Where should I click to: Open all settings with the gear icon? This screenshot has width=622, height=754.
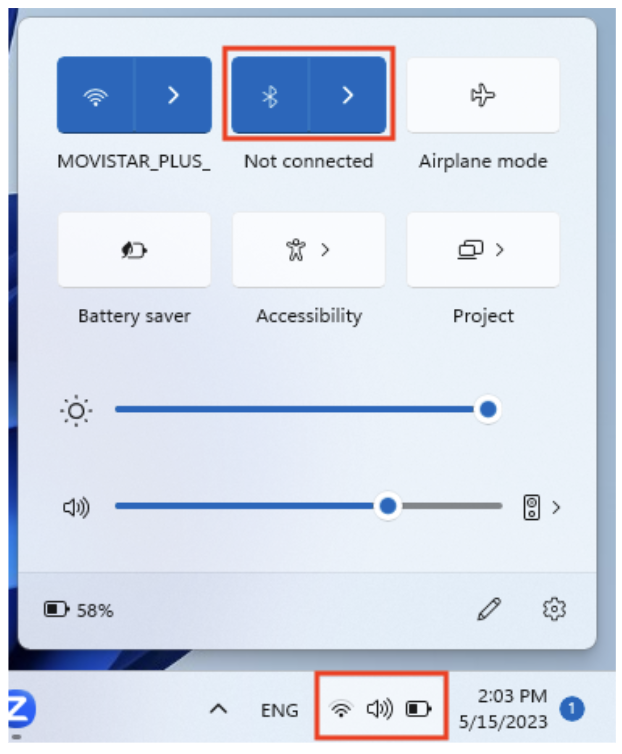[x=554, y=609]
